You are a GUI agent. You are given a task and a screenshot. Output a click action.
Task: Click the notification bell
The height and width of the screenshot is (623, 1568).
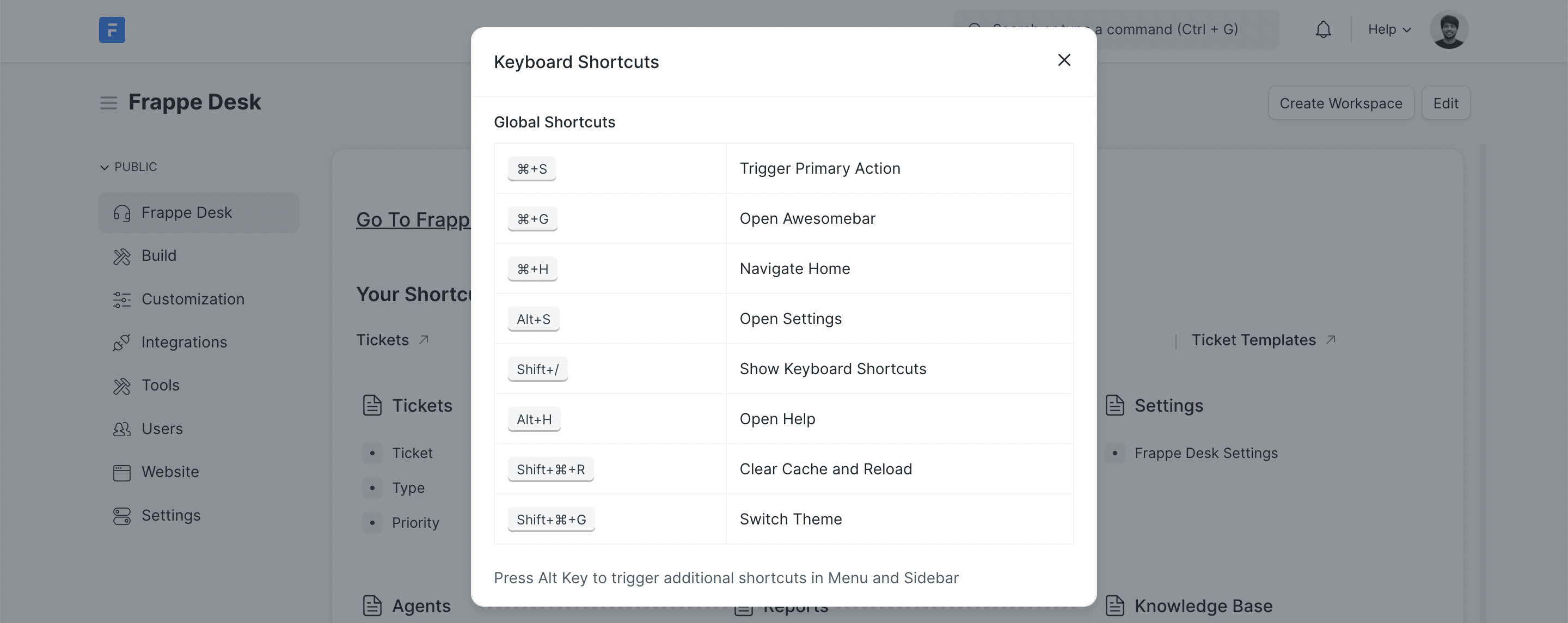click(1324, 29)
